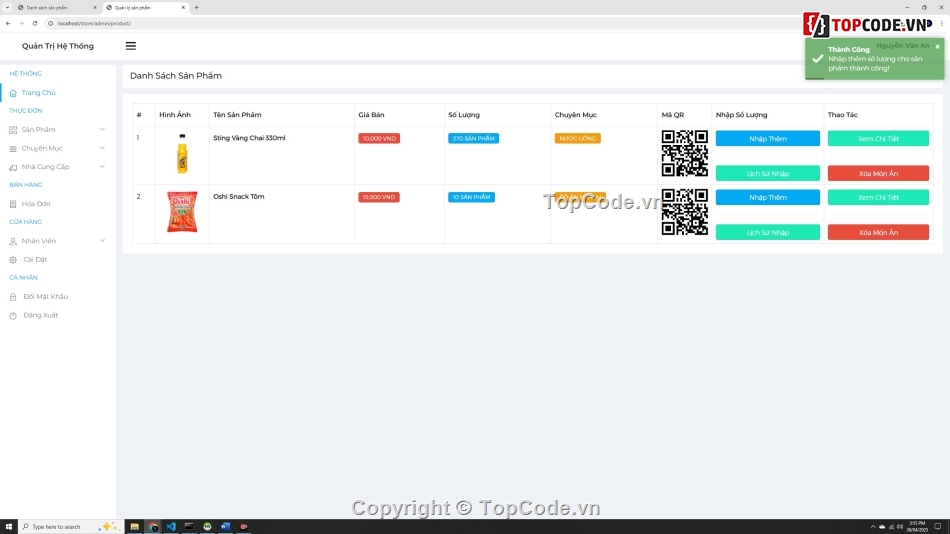Click the Trang Chủ home icon
This screenshot has width=950, height=534.
pos(13,93)
